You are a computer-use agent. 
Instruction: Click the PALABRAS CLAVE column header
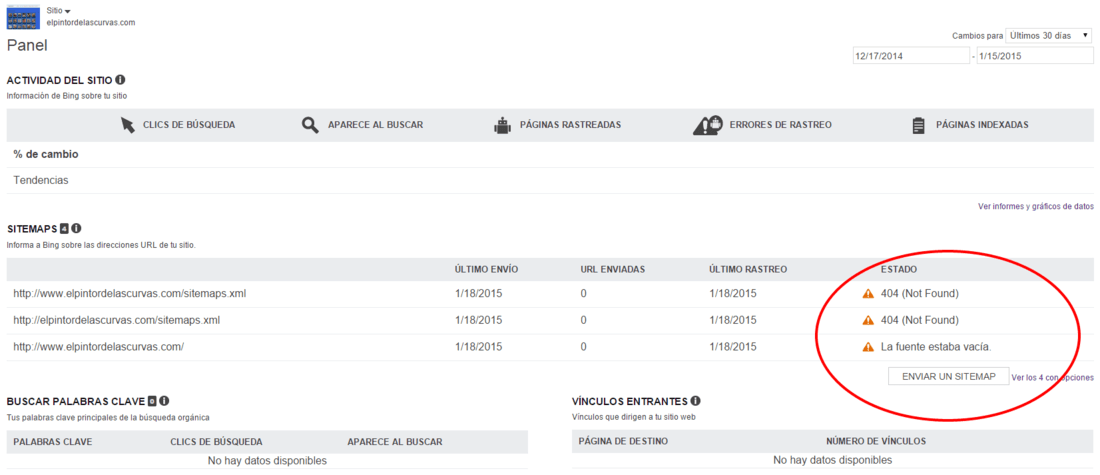[53, 442]
